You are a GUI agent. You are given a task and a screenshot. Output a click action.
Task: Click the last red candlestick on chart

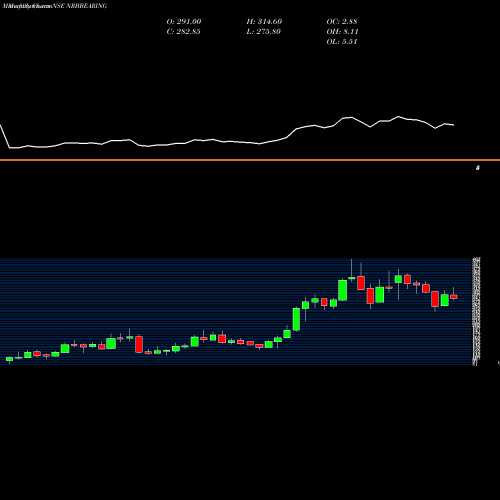coord(454,297)
